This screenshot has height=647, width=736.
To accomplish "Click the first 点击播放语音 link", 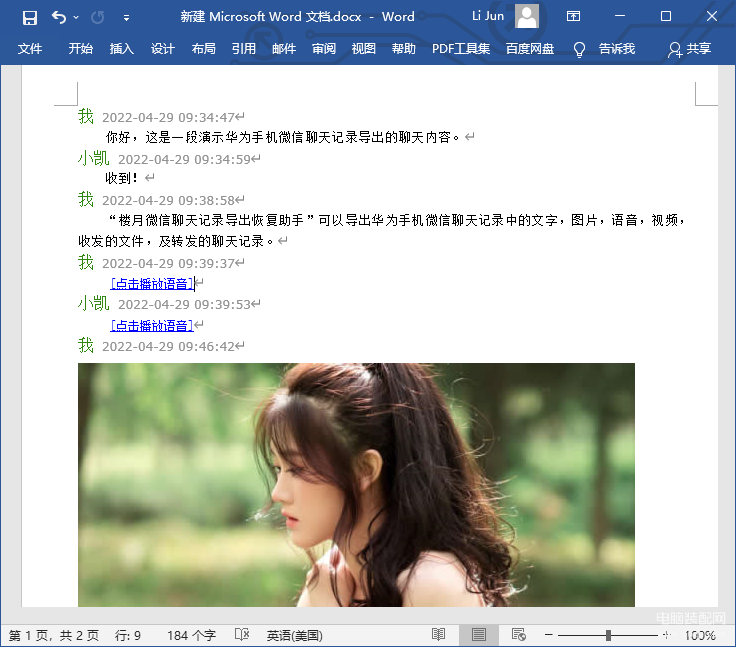I will [152, 284].
